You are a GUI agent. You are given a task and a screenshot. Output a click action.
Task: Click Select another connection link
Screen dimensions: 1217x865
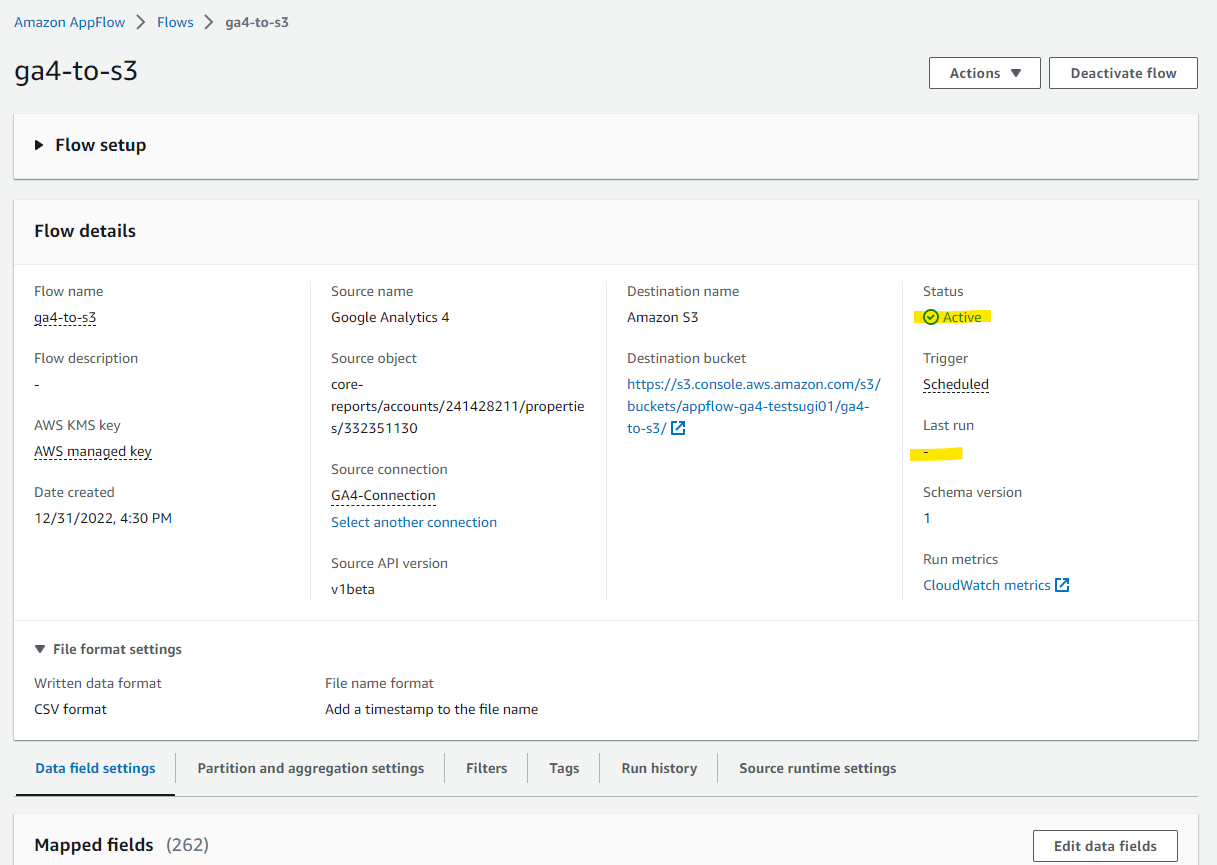click(x=414, y=522)
